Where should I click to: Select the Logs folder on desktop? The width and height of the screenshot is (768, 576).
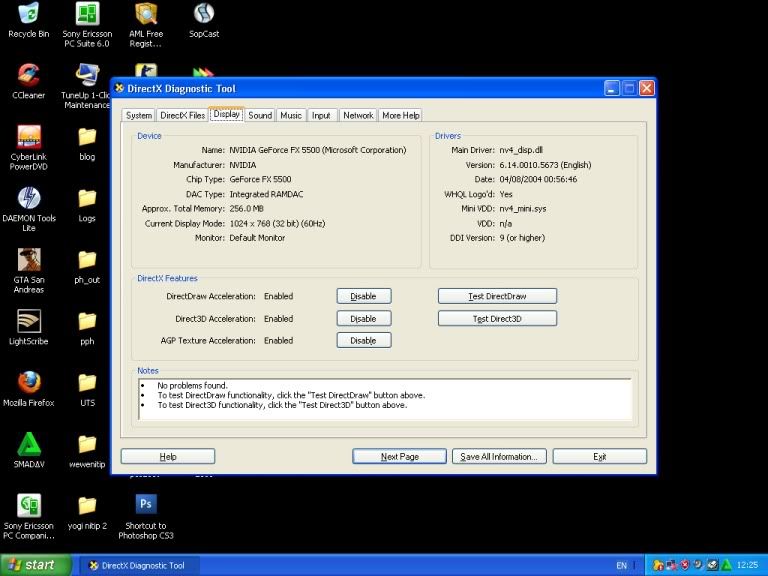click(x=87, y=205)
